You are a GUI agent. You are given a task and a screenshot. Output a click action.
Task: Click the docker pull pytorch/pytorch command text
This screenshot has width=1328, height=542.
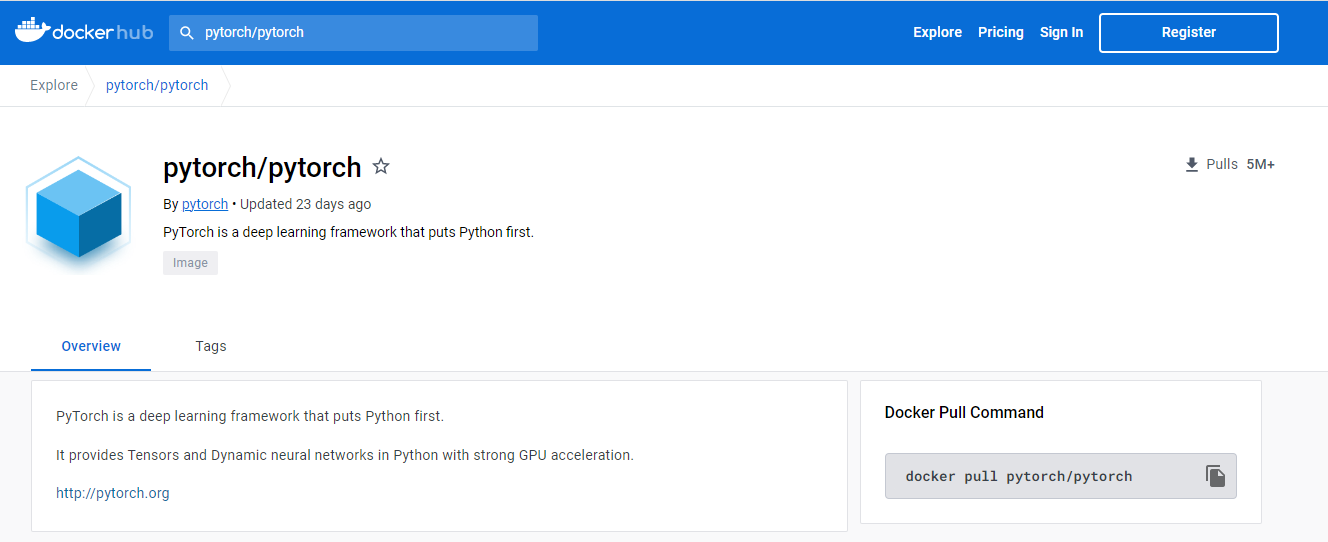tap(1019, 476)
